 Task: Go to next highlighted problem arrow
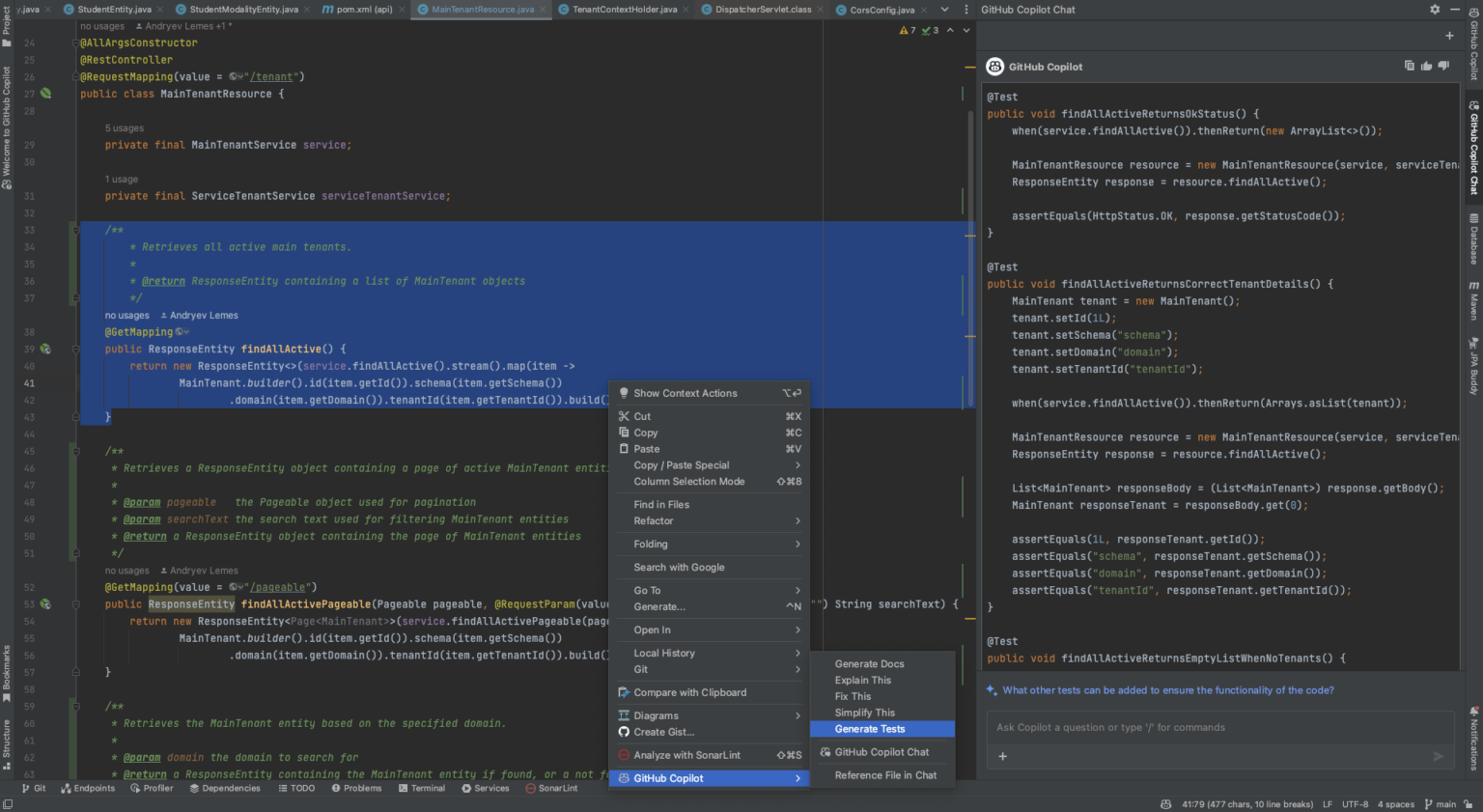[x=966, y=30]
